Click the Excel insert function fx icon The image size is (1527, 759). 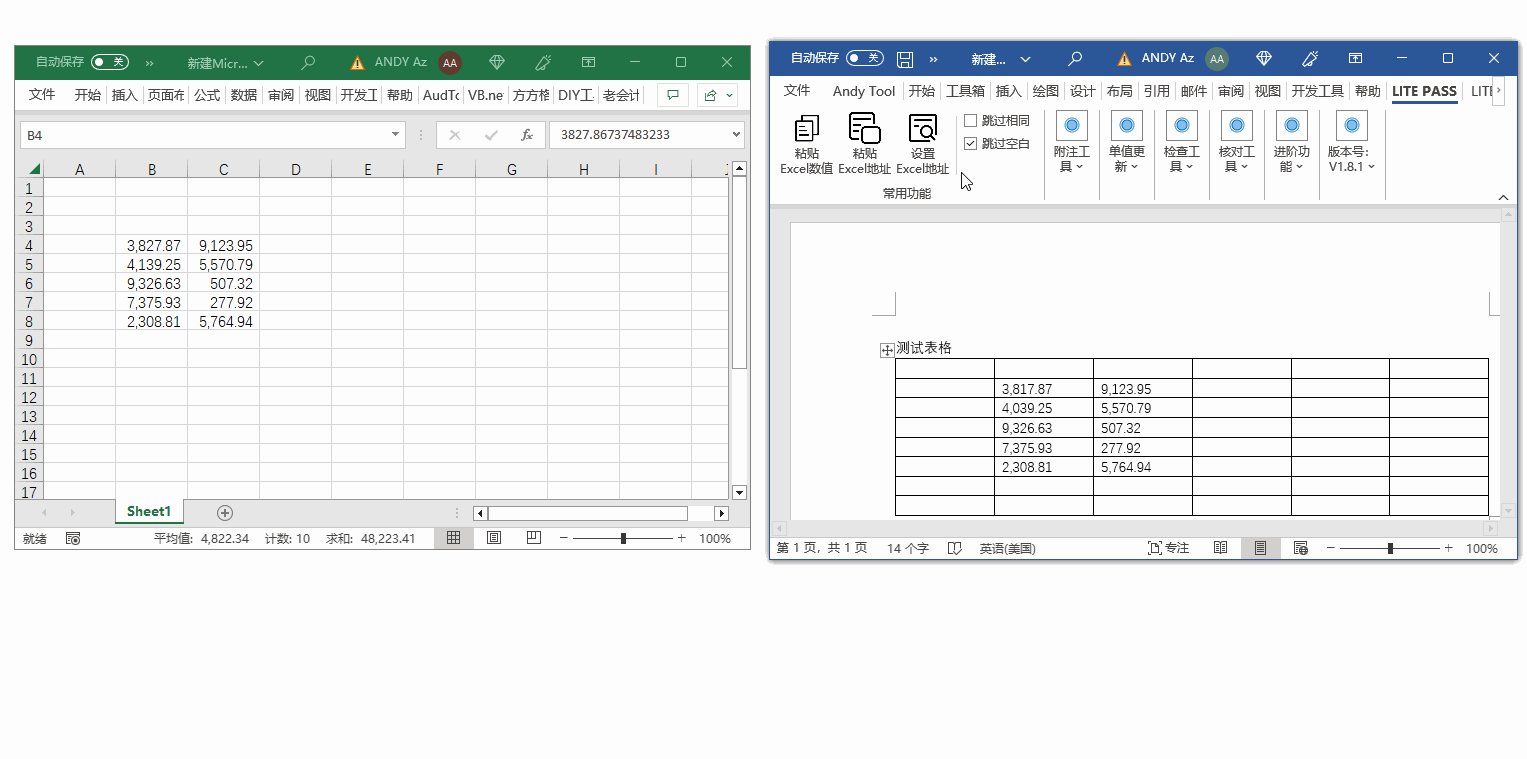(526, 135)
